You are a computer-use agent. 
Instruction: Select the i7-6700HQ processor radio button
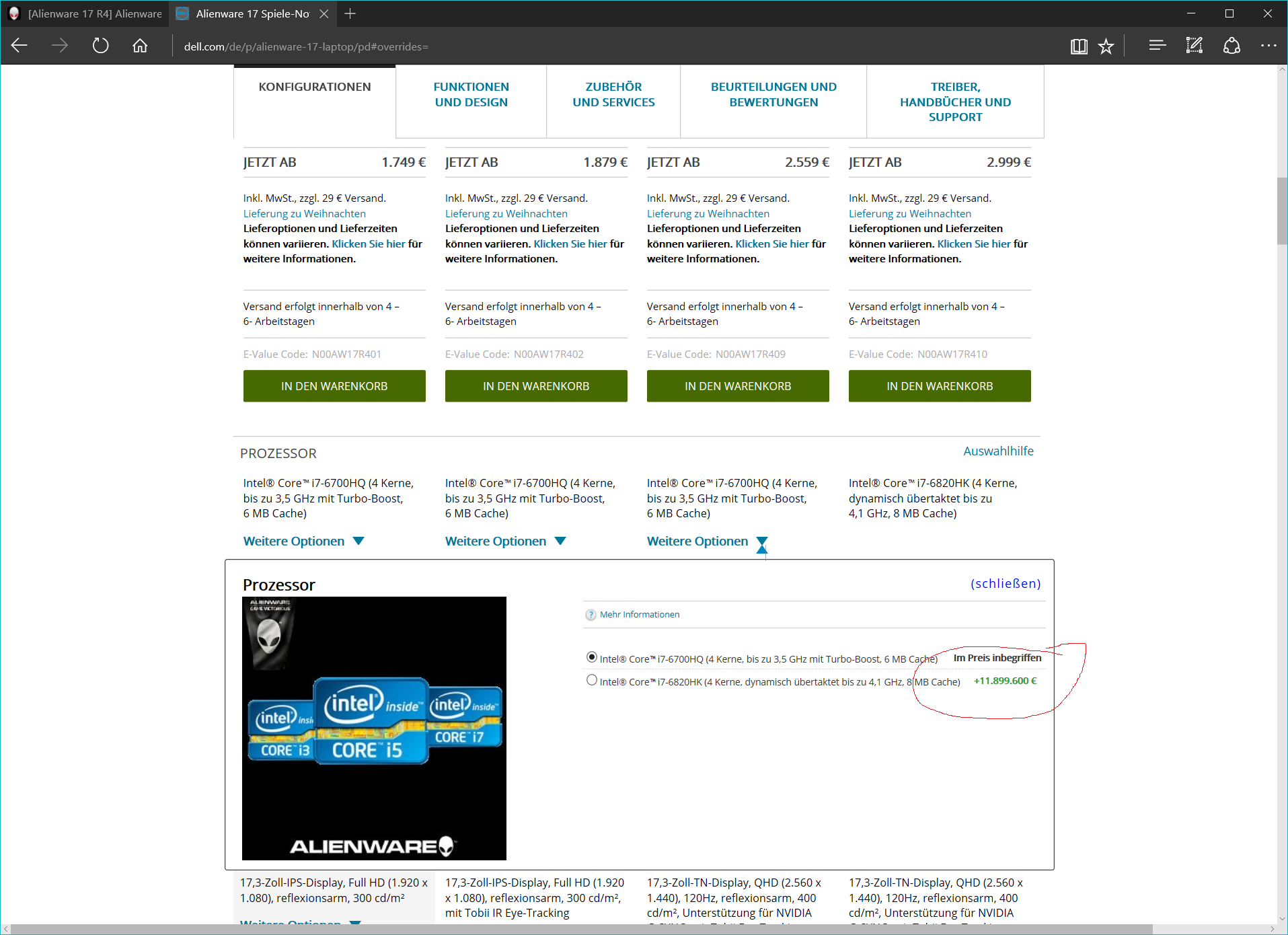592,657
